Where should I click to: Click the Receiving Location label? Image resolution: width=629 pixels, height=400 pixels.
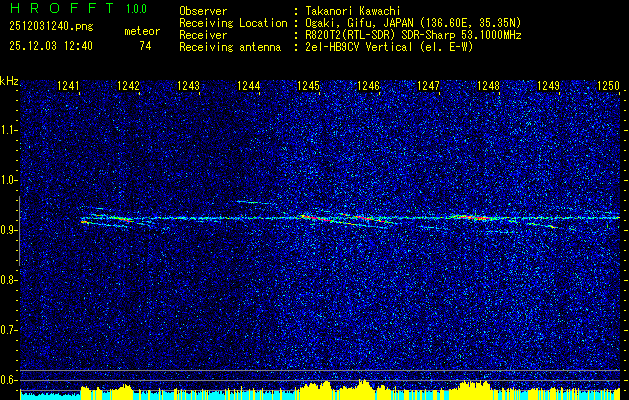233,23
